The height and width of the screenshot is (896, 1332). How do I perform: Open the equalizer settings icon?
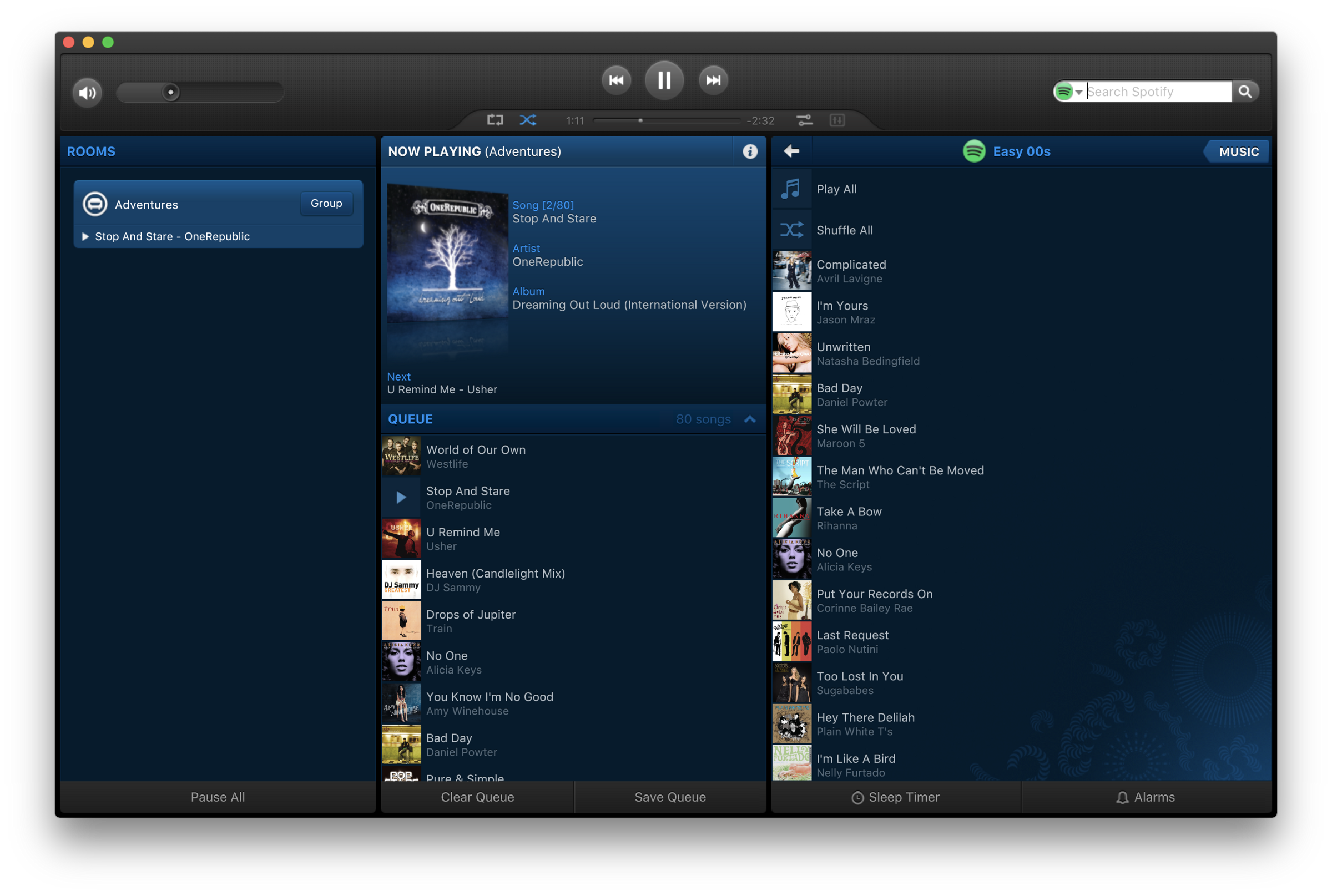(x=804, y=120)
